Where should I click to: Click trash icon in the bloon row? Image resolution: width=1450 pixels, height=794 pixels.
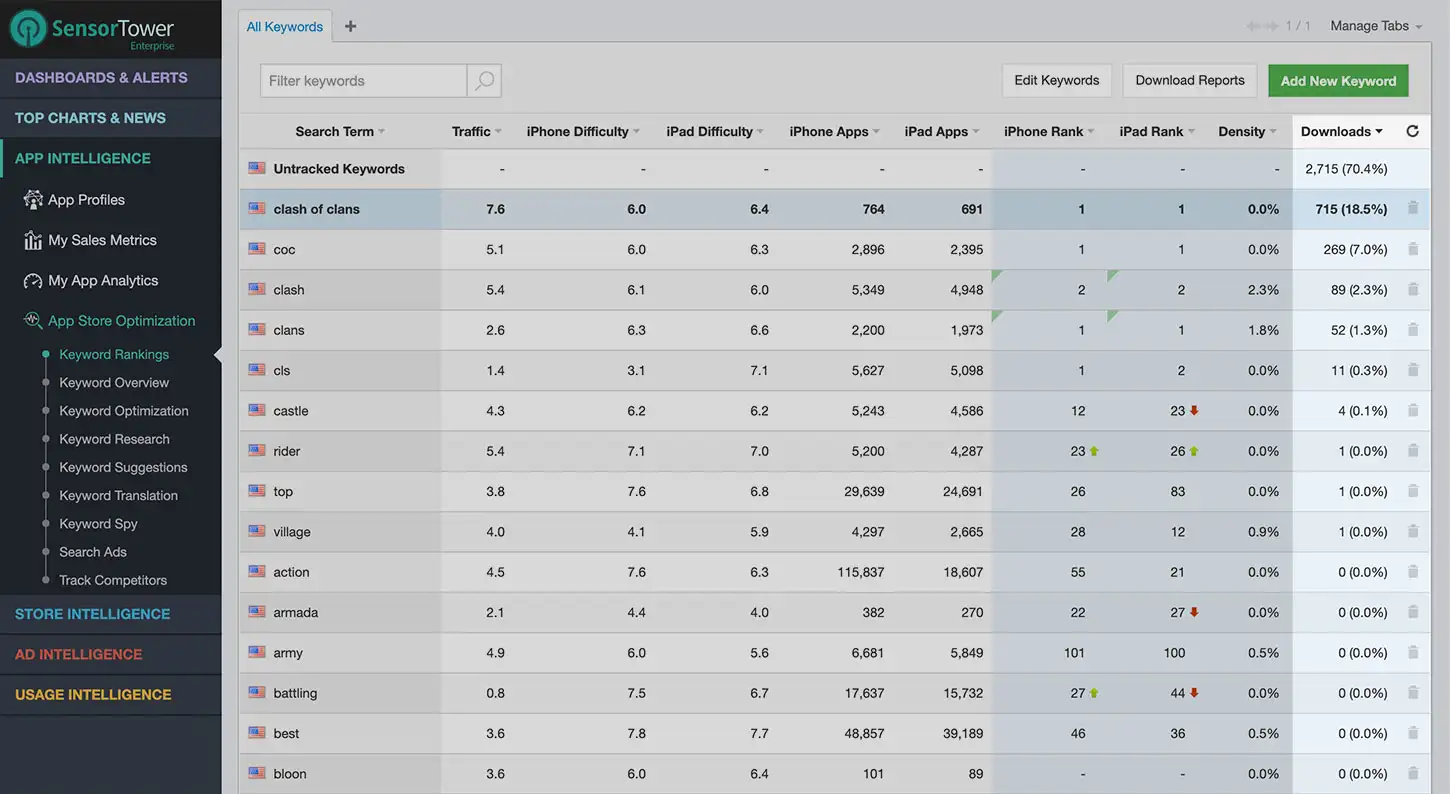[x=1413, y=773]
